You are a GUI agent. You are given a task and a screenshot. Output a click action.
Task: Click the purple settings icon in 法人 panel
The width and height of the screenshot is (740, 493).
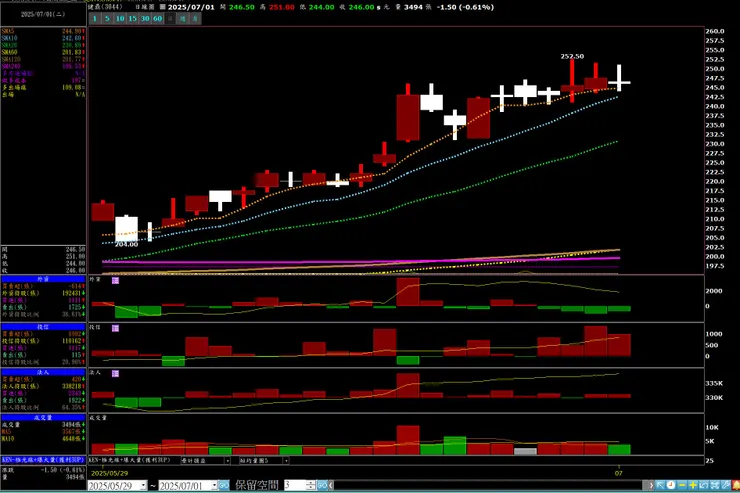coord(115,374)
